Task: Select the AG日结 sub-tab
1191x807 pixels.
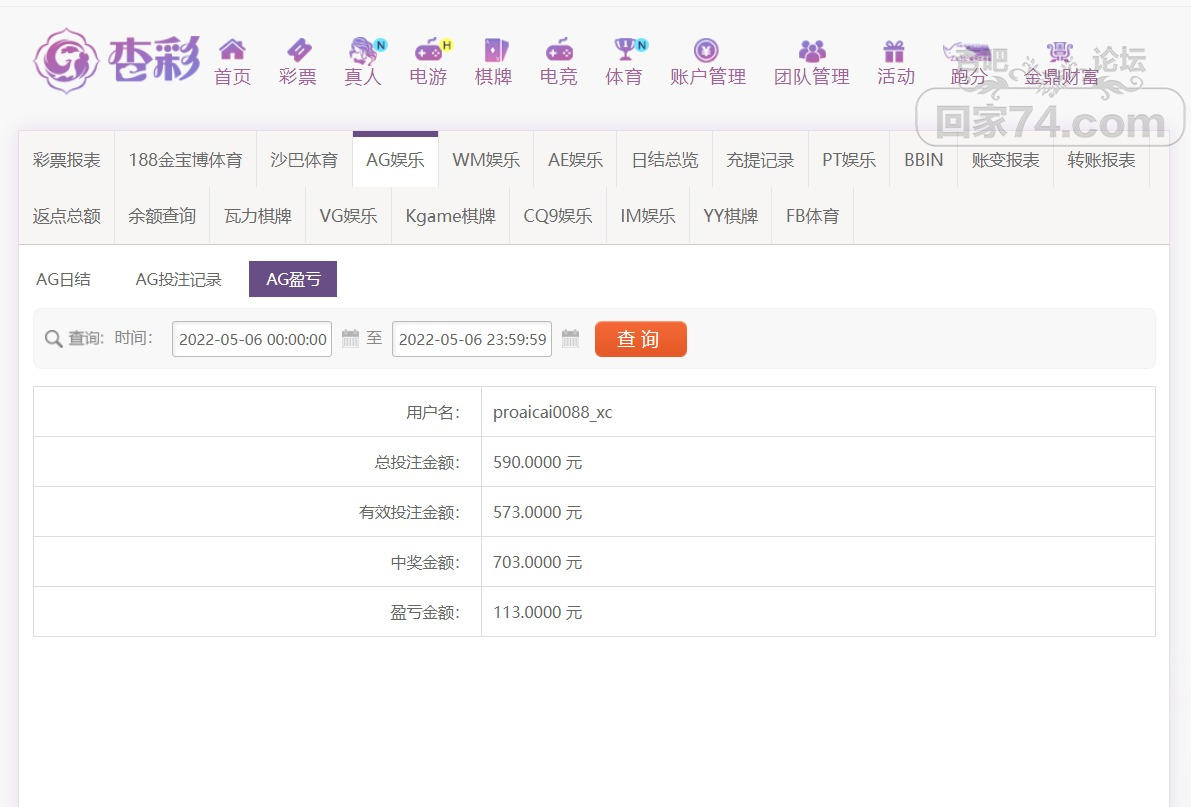Action: pyautogui.click(x=64, y=280)
